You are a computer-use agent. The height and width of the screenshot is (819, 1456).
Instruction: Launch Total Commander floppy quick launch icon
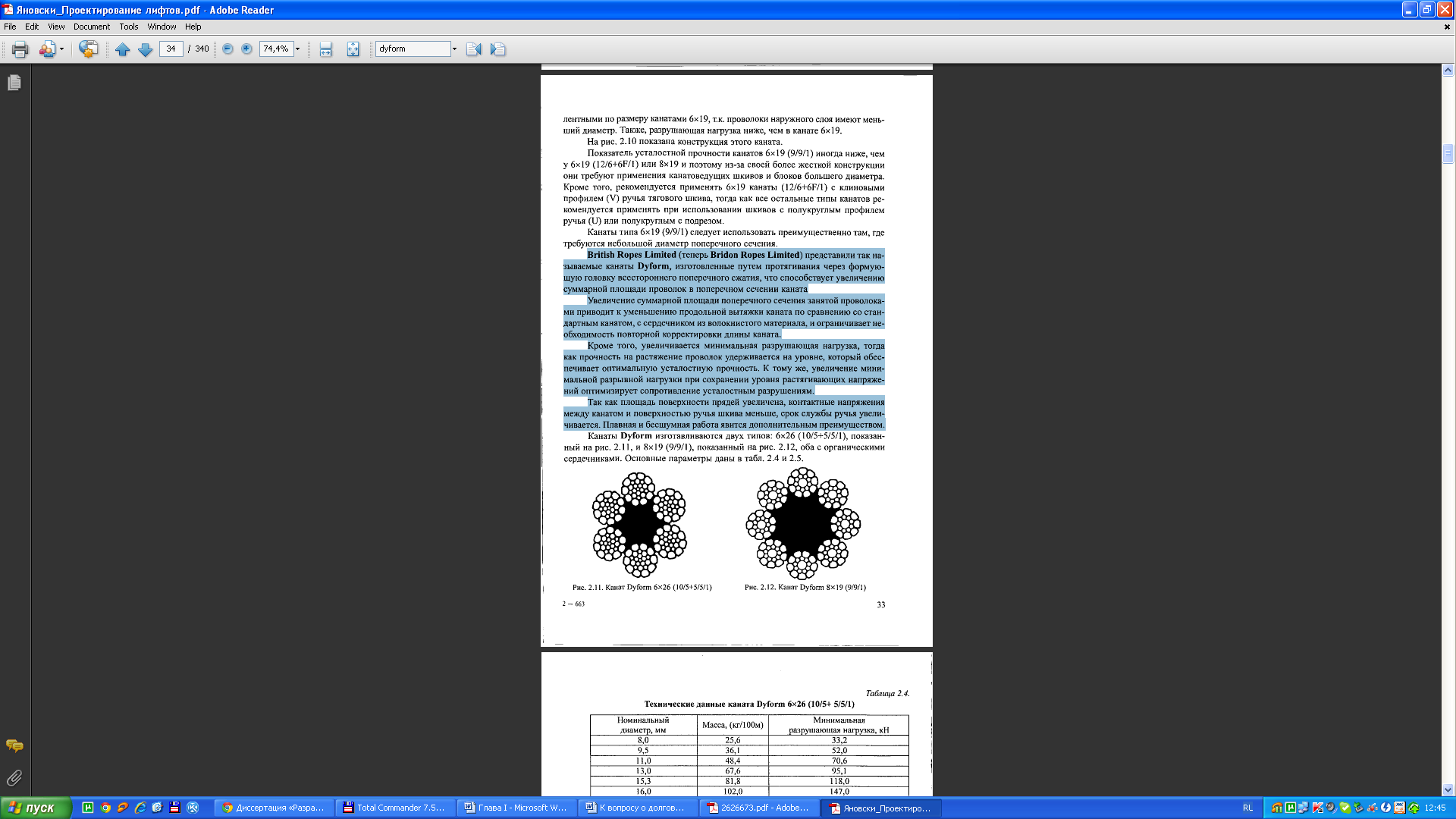[174, 808]
